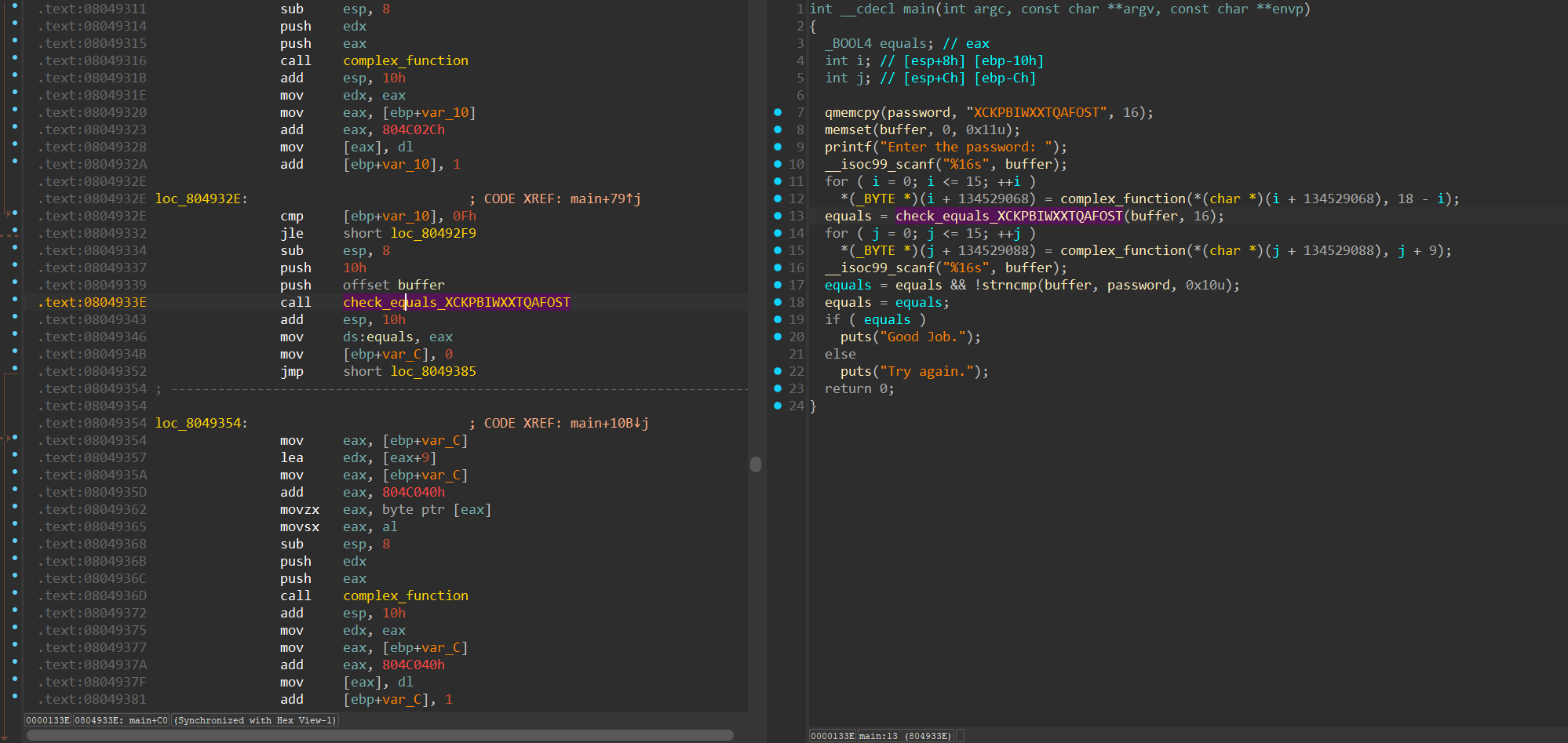This screenshot has height=743, width=1568.
Task: Toggle breakpoint dot on pseudocode line 10
Action: click(x=778, y=164)
